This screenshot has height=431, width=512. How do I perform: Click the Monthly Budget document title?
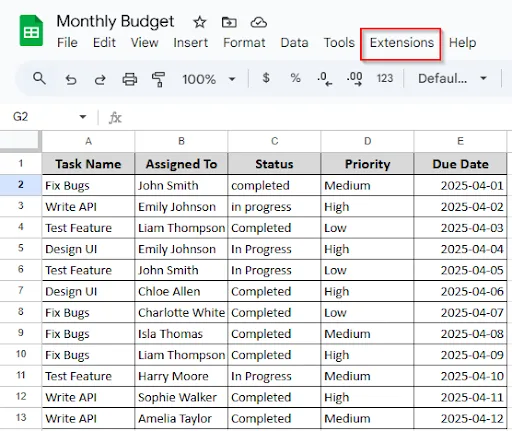point(115,22)
